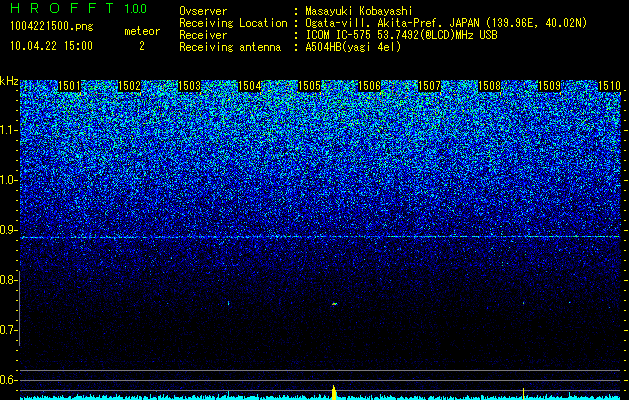The height and width of the screenshot is (400, 629).
Task: Click the 1506 time marker
Action: point(369,86)
